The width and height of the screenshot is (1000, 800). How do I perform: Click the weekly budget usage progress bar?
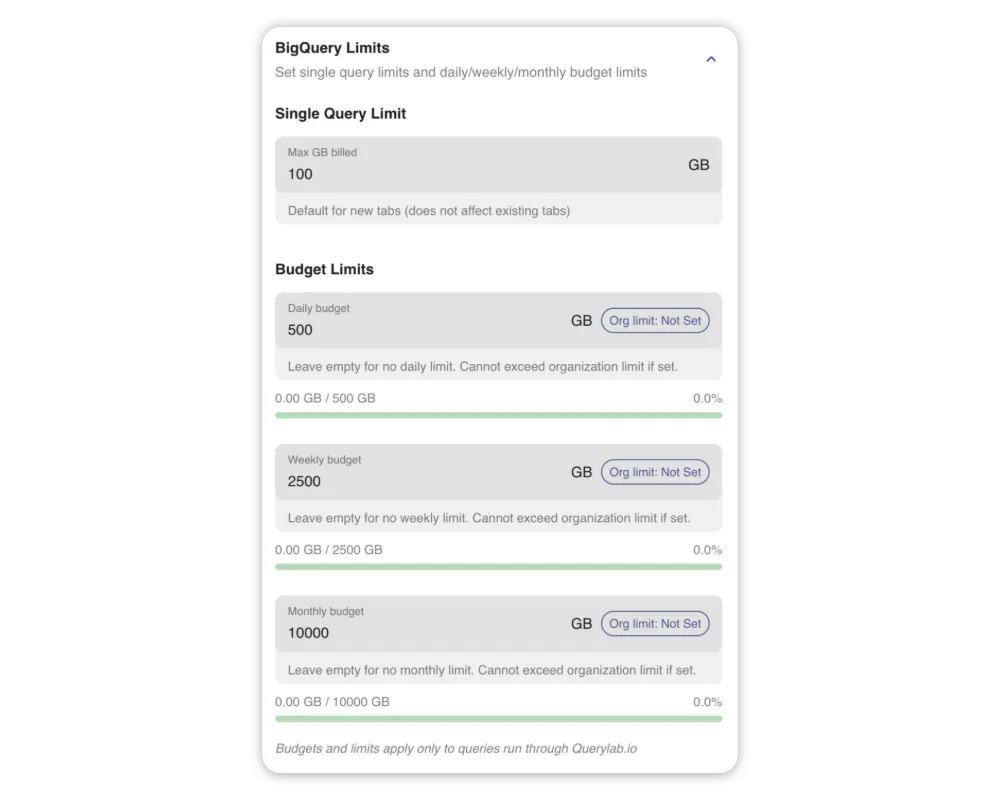(x=498, y=567)
